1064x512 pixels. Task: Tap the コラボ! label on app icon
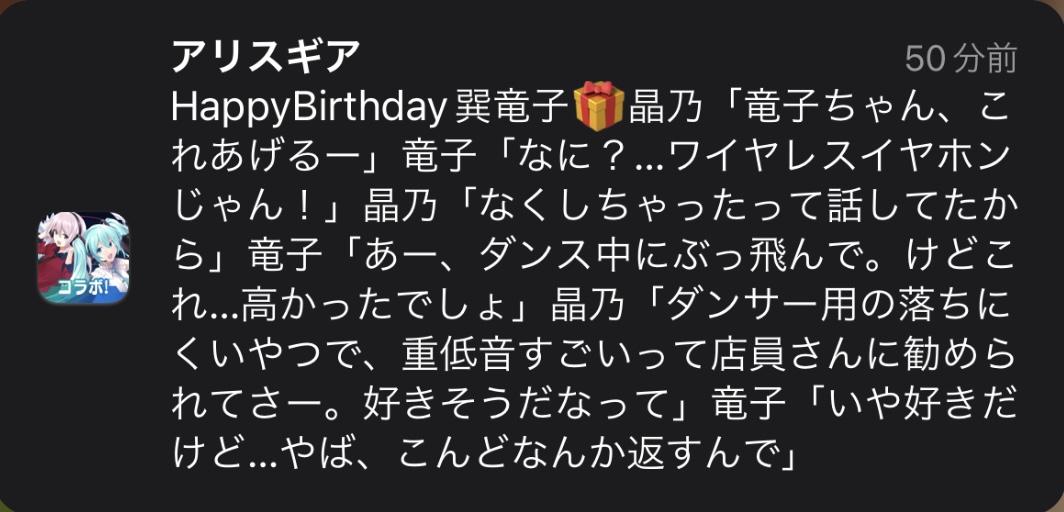83,285
